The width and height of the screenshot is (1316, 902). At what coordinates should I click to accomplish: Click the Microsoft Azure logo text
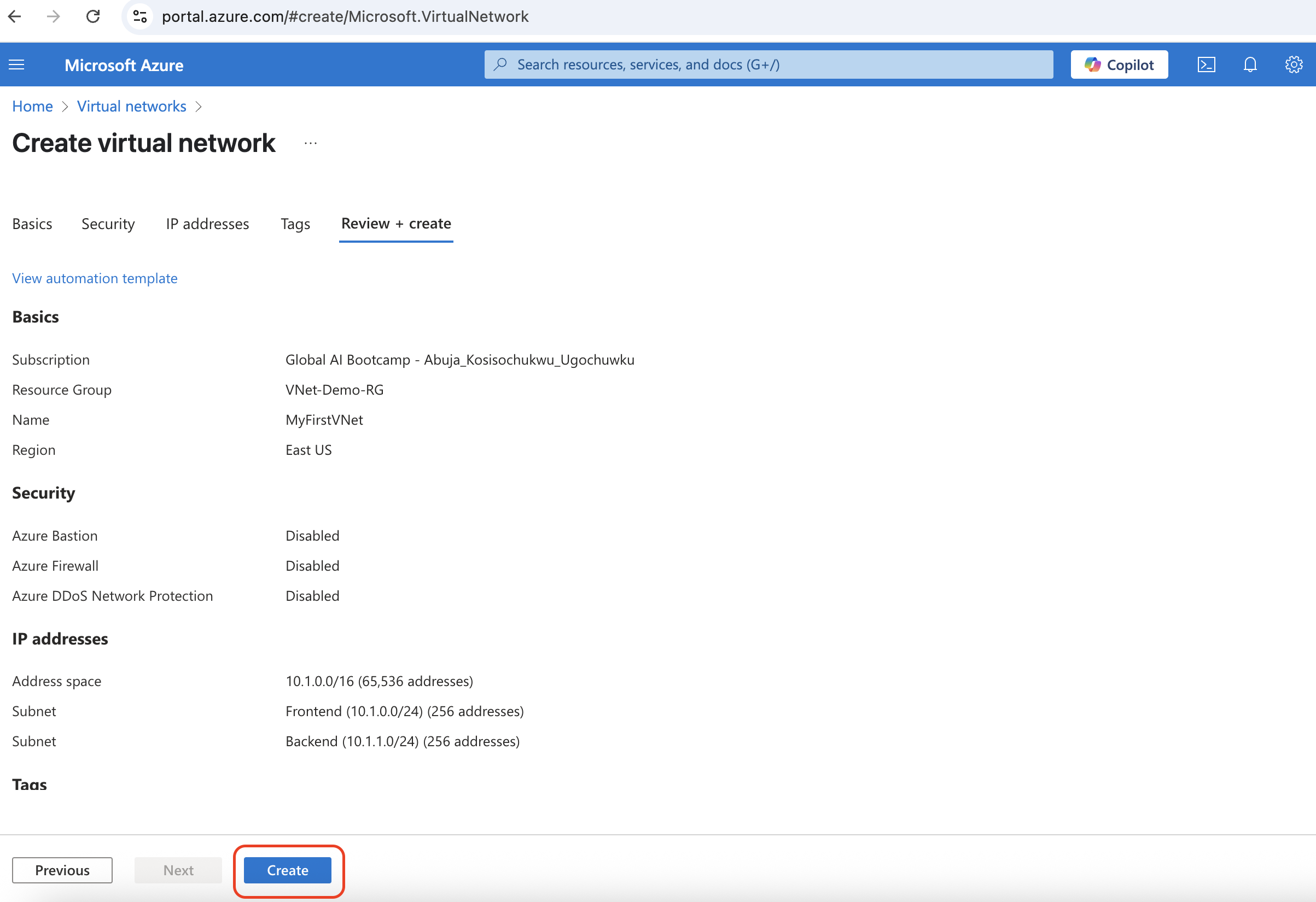(124, 65)
